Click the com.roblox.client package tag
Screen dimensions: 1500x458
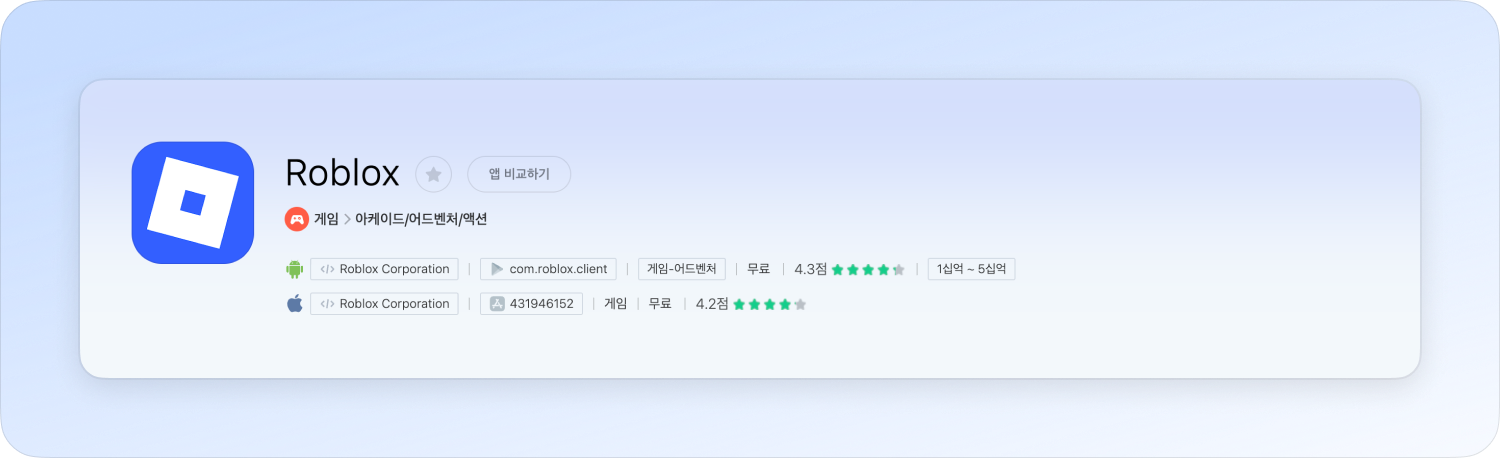pos(548,269)
